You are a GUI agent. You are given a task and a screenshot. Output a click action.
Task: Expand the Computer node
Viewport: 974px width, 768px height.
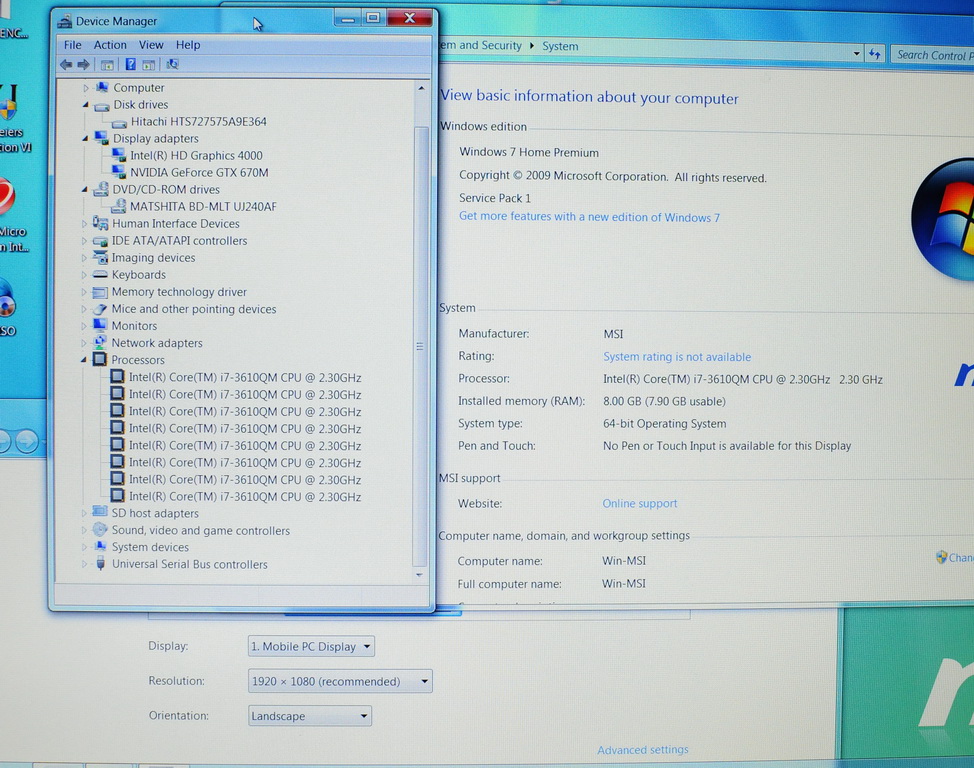(x=86, y=88)
